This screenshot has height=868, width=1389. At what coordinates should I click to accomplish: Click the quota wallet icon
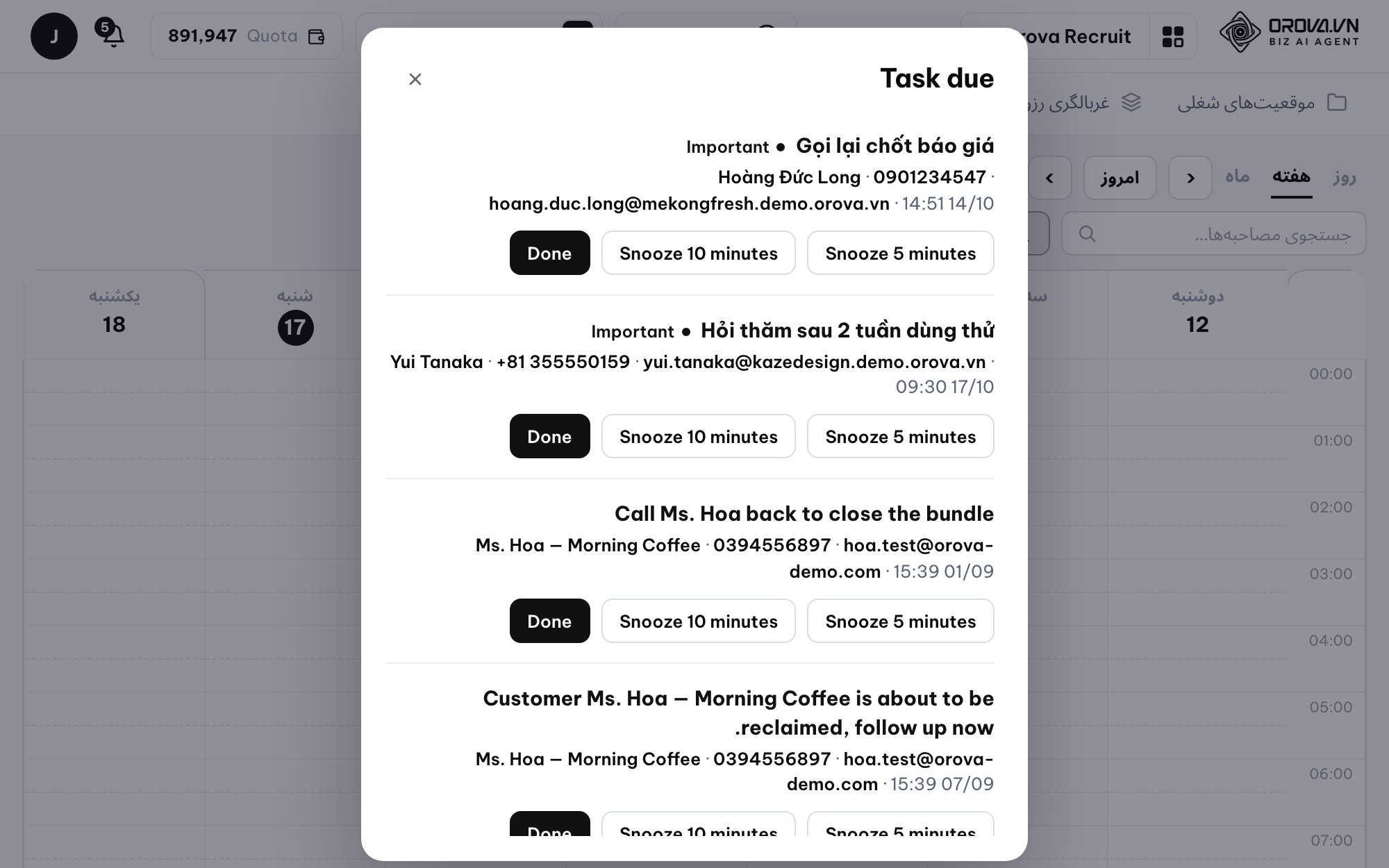[x=317, y=36]
